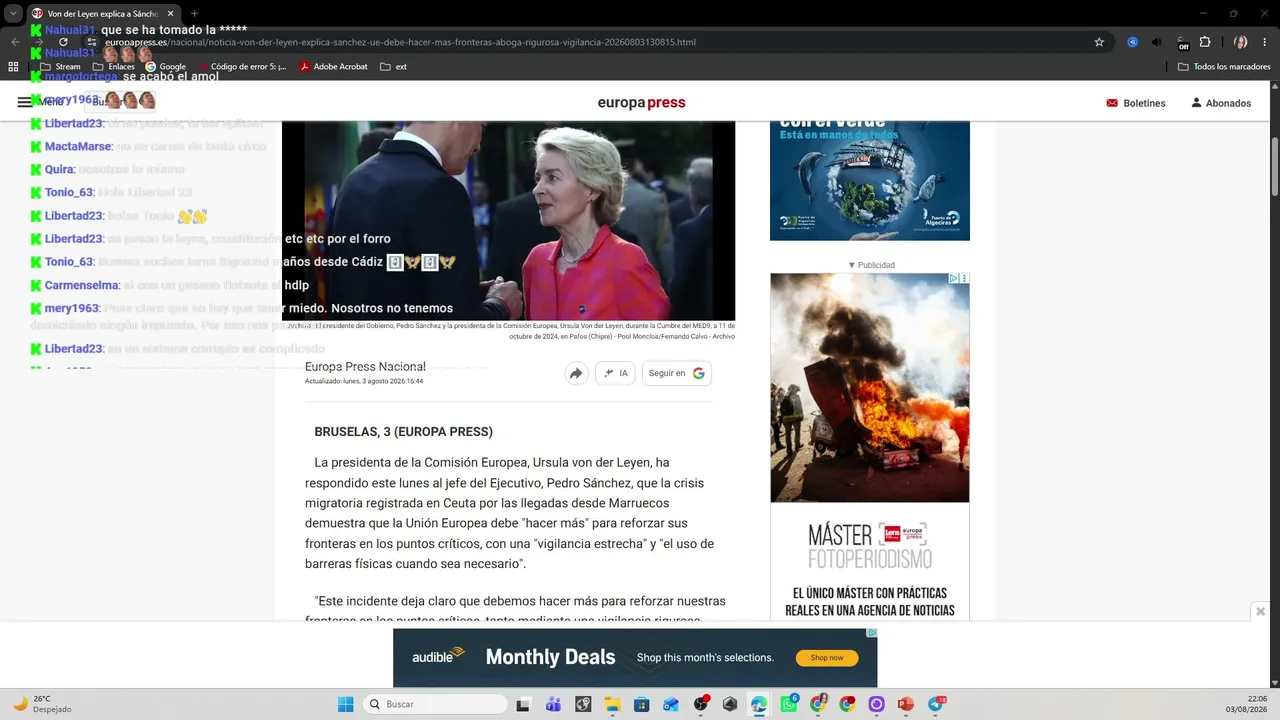This screenshot has height=720, width=1280.
Task: Open the Chrome three-dot menu
Action: (x=1266, y=42)
